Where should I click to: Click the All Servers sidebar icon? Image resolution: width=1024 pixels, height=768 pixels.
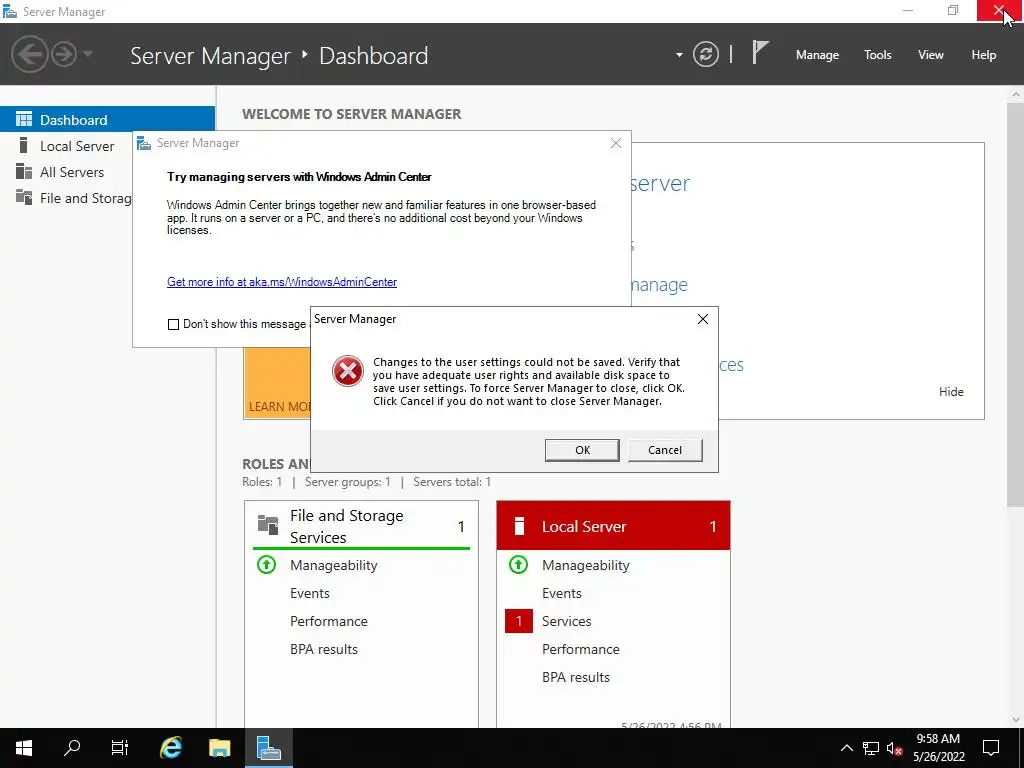(x=24, y=171)
